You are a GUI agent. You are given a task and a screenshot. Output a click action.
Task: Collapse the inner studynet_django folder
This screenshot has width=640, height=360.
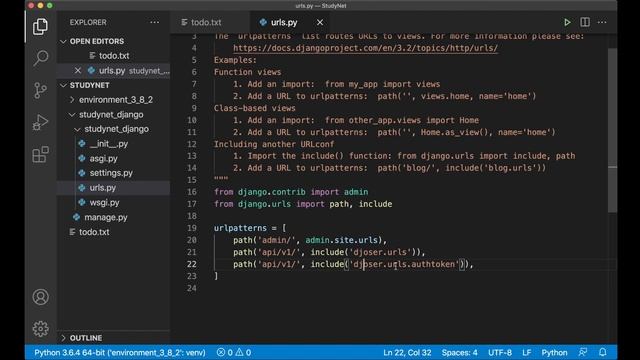(x=77, y=129)
